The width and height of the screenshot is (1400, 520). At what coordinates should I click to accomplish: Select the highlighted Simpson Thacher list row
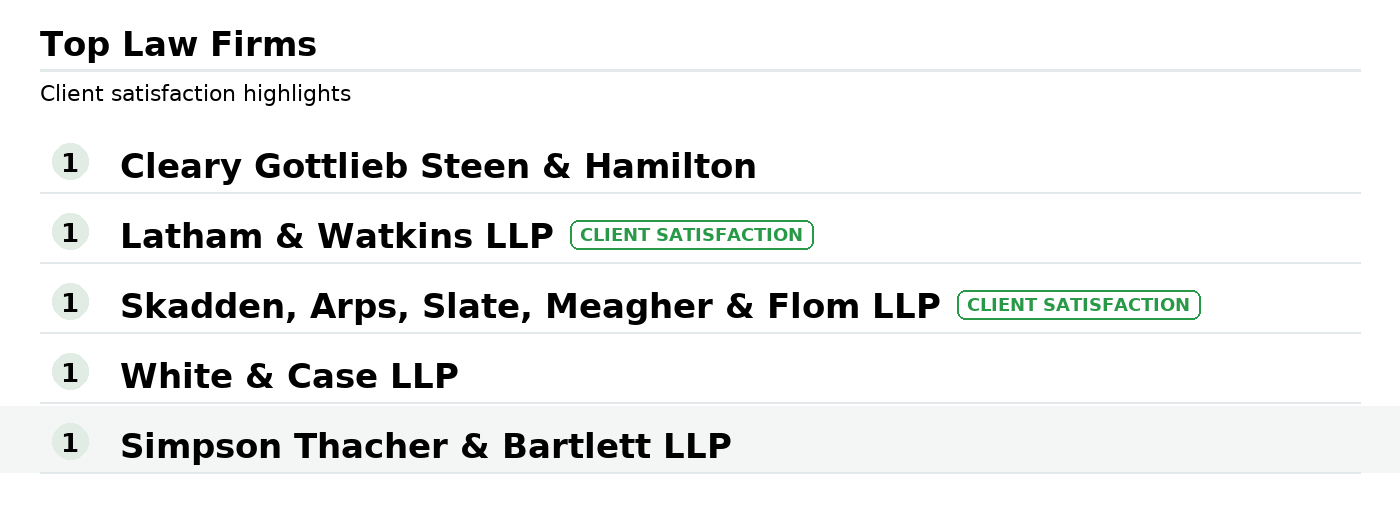click(1000, 440)
